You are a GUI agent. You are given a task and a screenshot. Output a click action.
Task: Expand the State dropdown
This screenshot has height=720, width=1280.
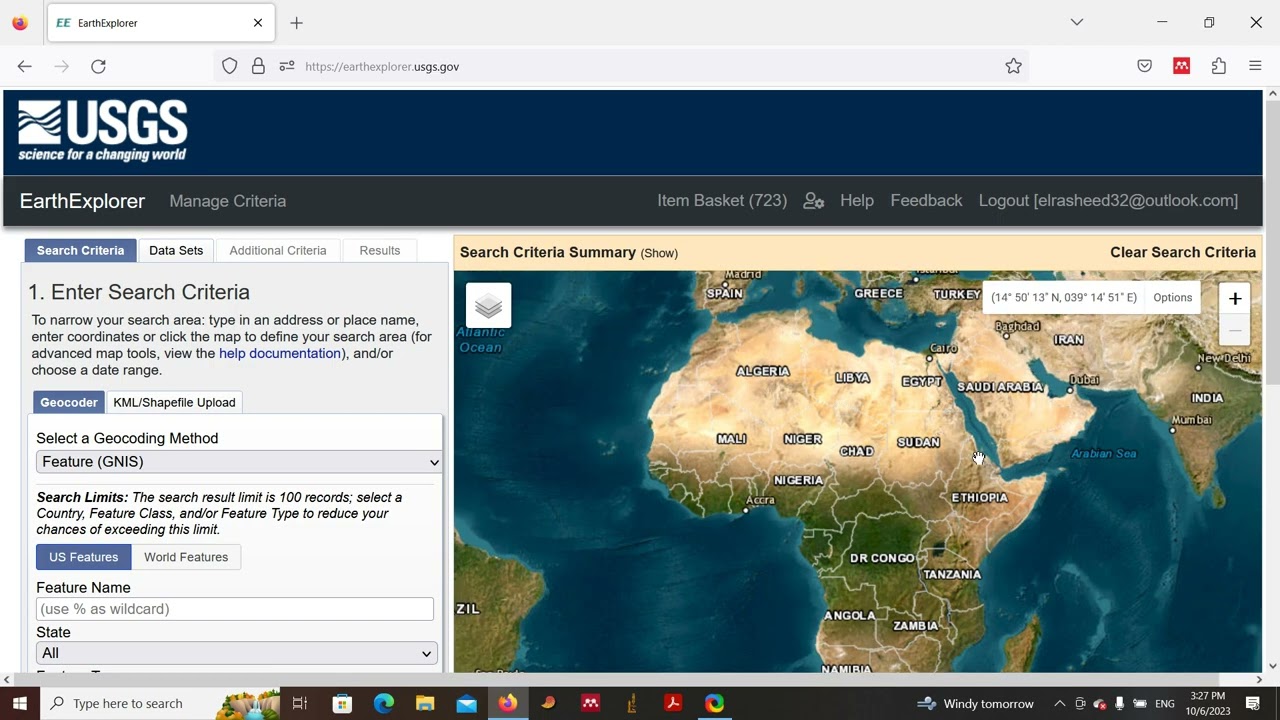coord(236,653)
